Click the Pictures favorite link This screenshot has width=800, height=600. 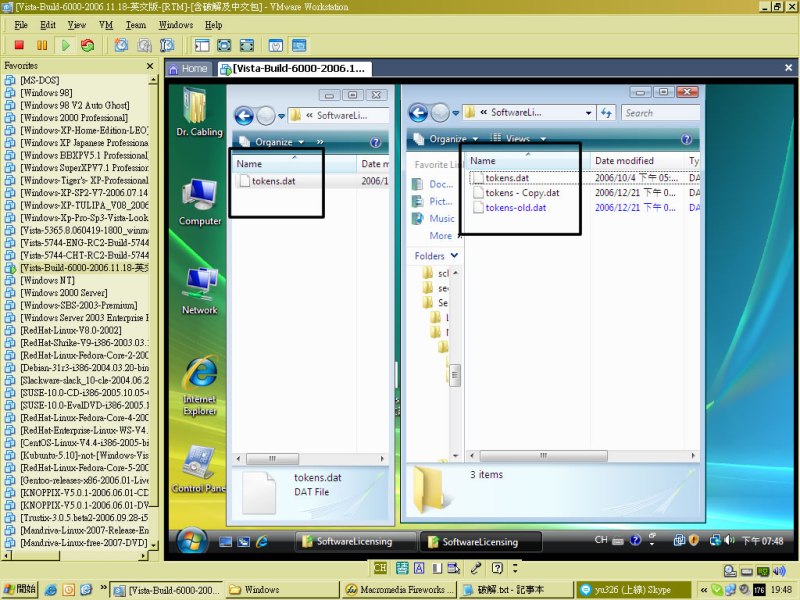(434, 202)
